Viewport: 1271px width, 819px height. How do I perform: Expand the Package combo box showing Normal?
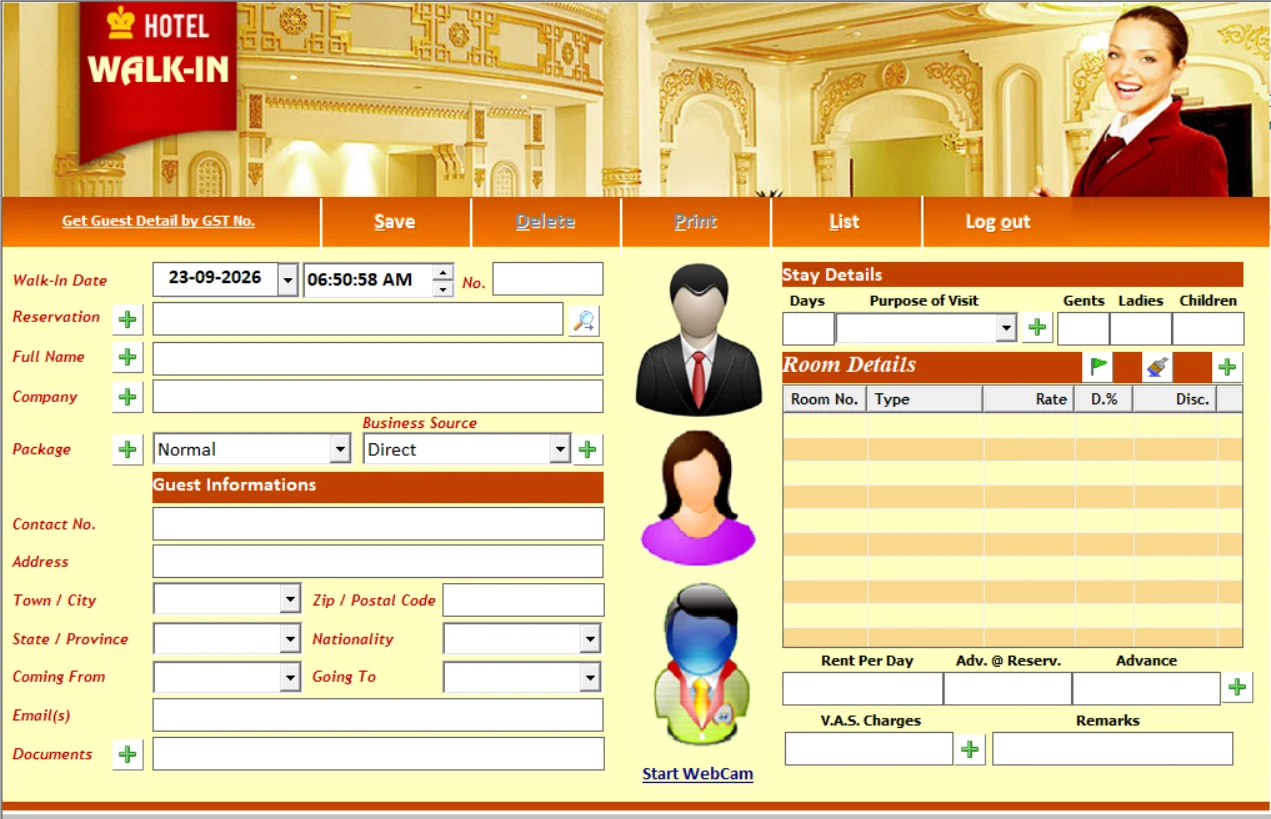coord(340,450)
